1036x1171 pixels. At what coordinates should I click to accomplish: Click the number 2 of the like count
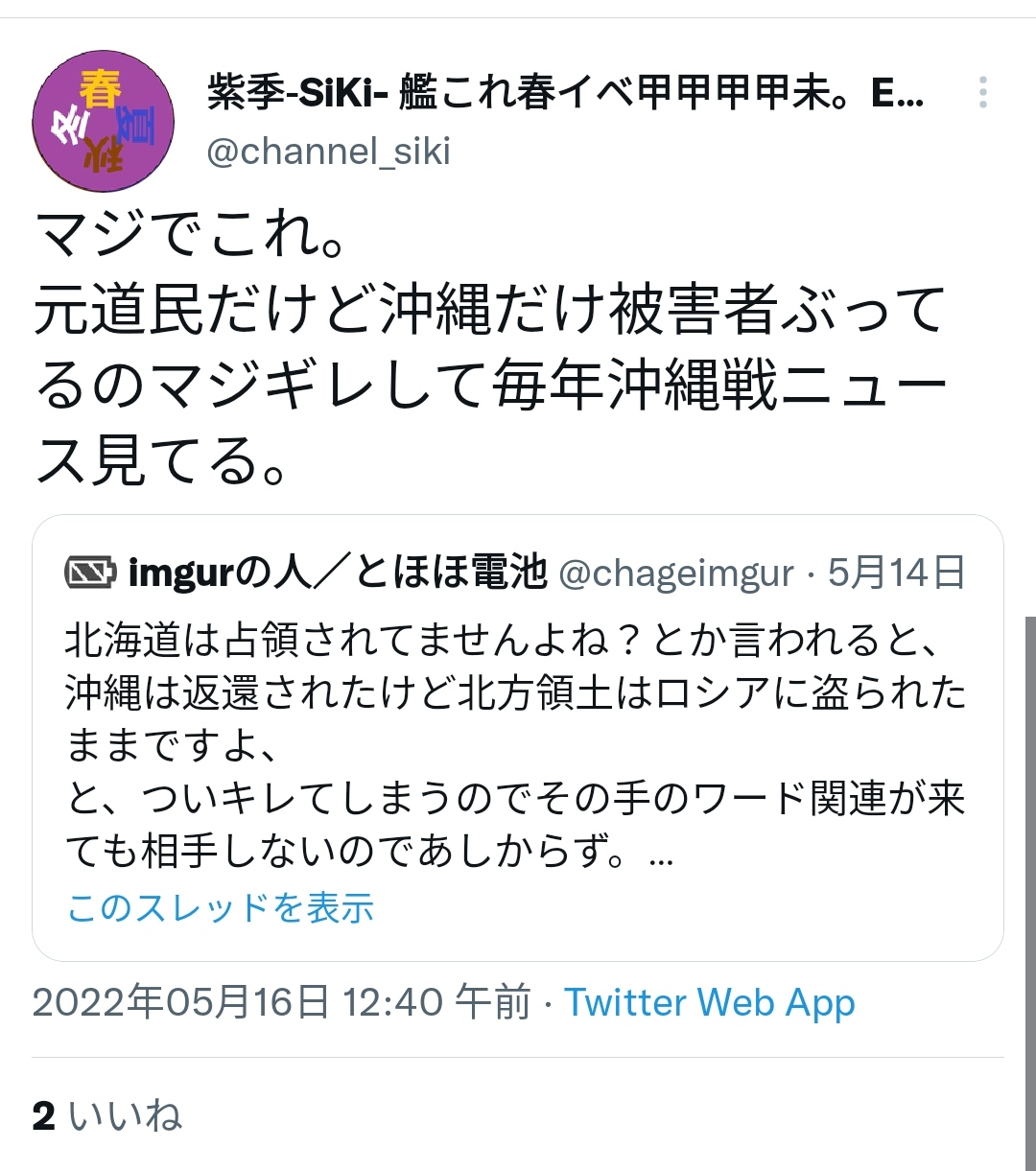tap(43, 1115)
